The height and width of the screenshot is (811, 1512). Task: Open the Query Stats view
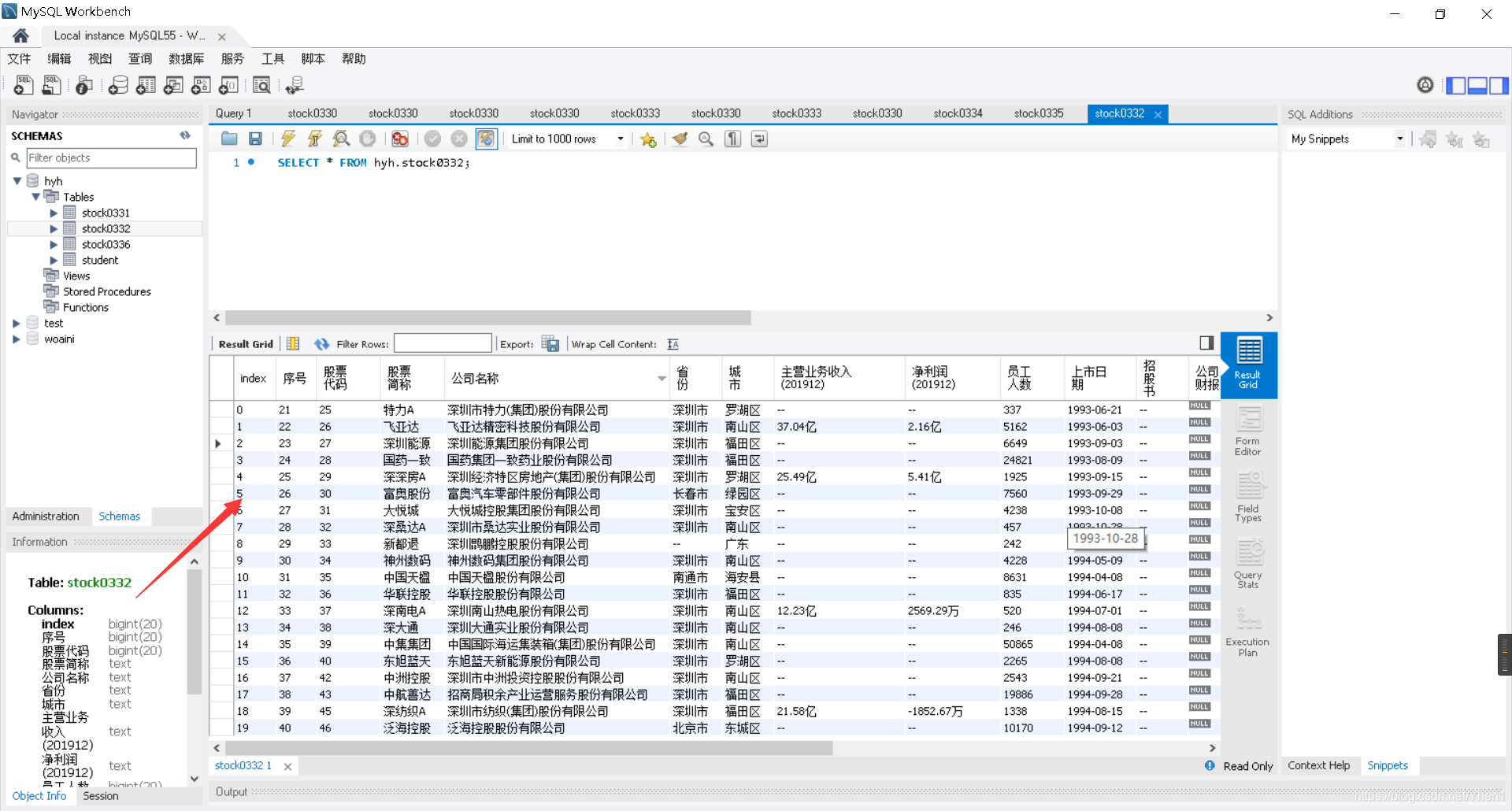tap(1248, 564)
